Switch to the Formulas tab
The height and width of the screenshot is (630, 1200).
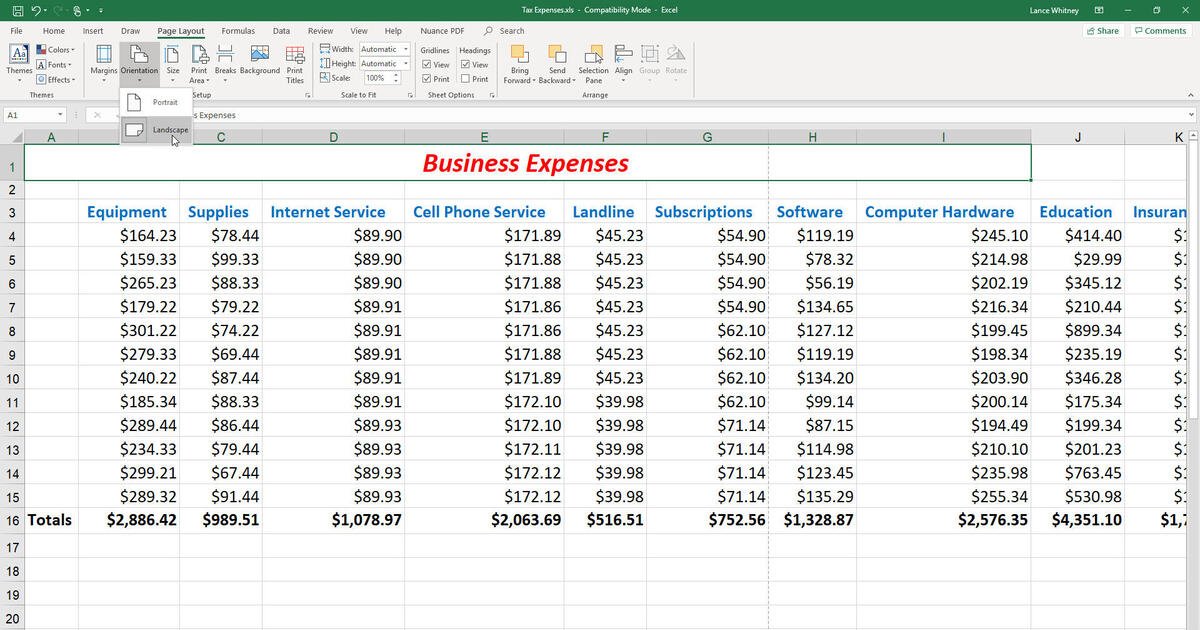tap(237, 30)
